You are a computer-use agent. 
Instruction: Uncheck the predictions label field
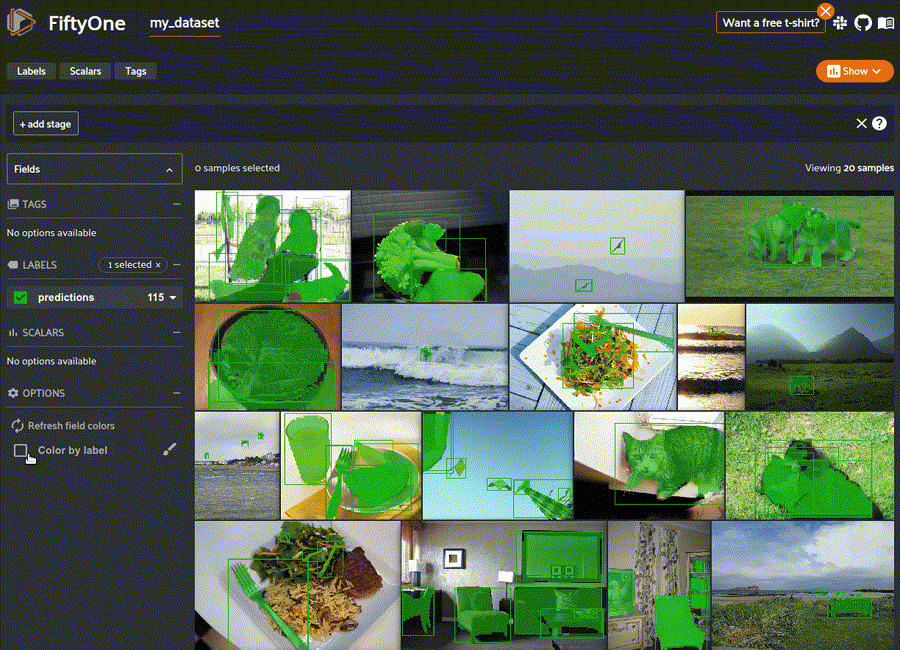pos(20,297)
